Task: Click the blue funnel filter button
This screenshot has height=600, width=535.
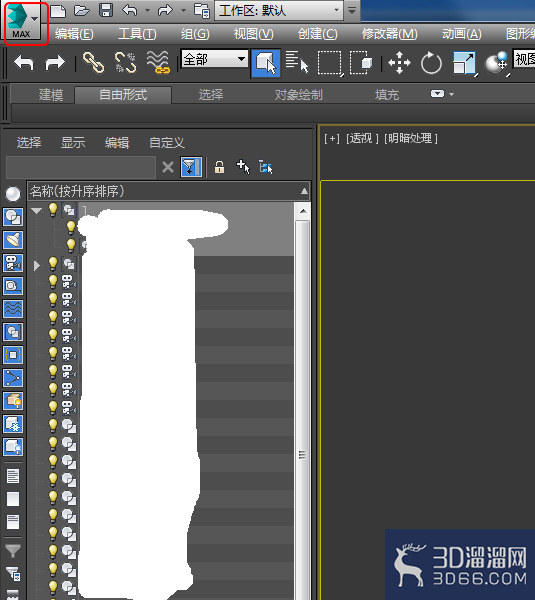Action: pos(191,167)
